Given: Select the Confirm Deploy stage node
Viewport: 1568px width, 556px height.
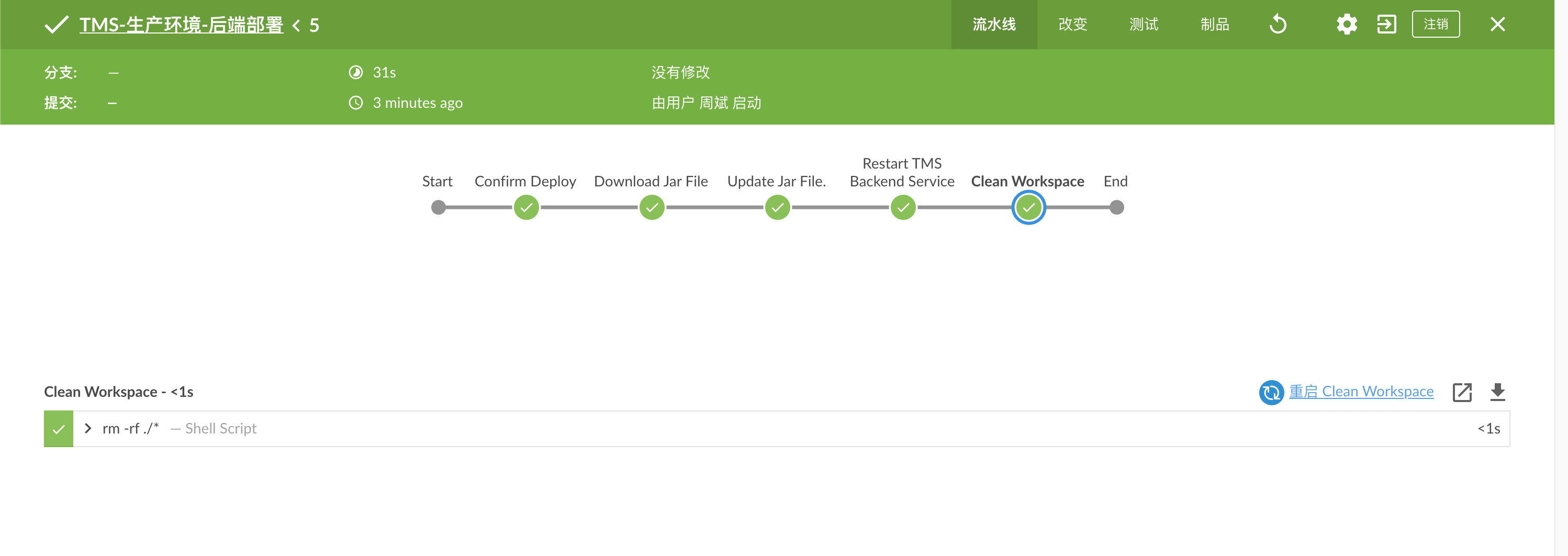Looking at the screenshot, I should click(x=526, y=208).
